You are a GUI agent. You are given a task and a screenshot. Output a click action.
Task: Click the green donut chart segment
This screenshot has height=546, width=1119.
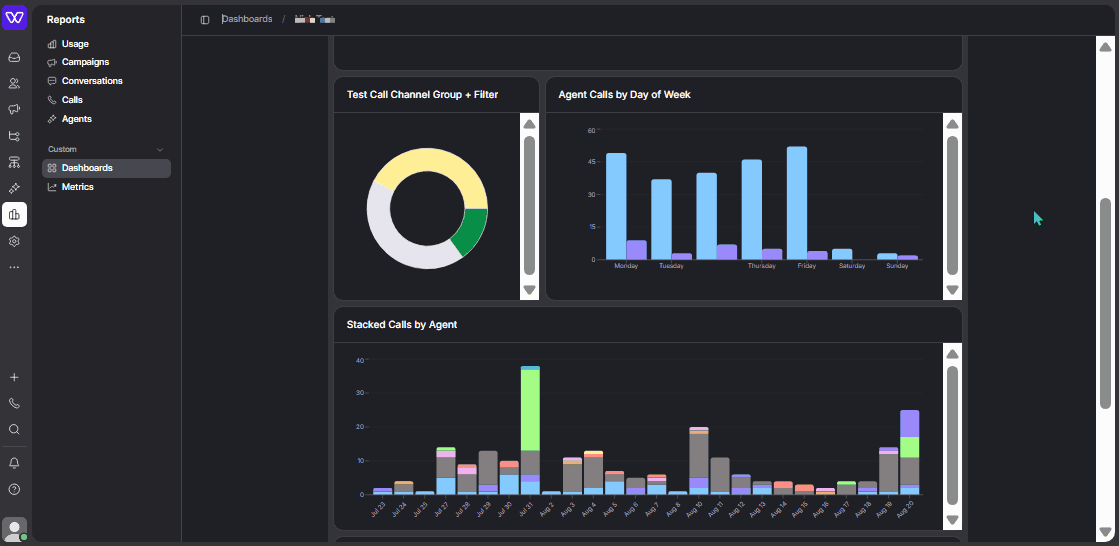(471, 230)
